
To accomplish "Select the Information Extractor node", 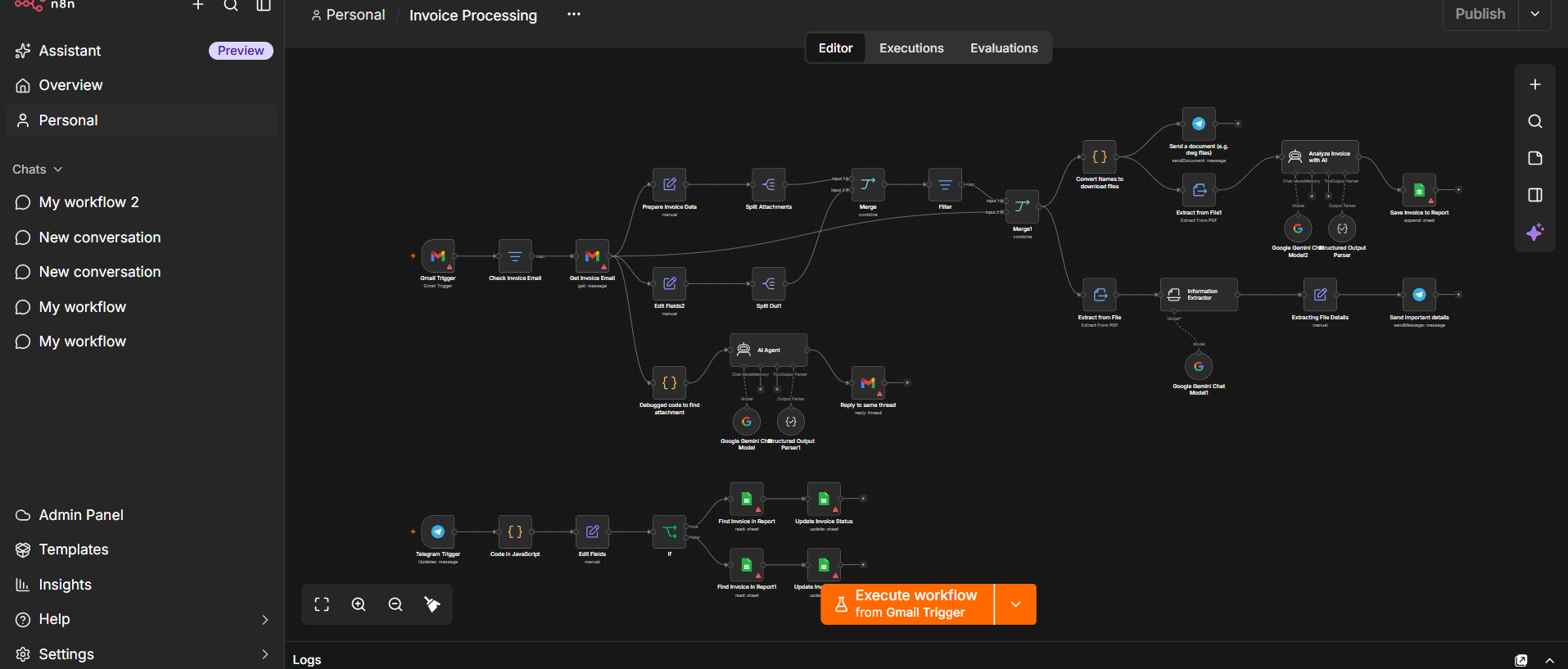I will [x=1199, y=295].
